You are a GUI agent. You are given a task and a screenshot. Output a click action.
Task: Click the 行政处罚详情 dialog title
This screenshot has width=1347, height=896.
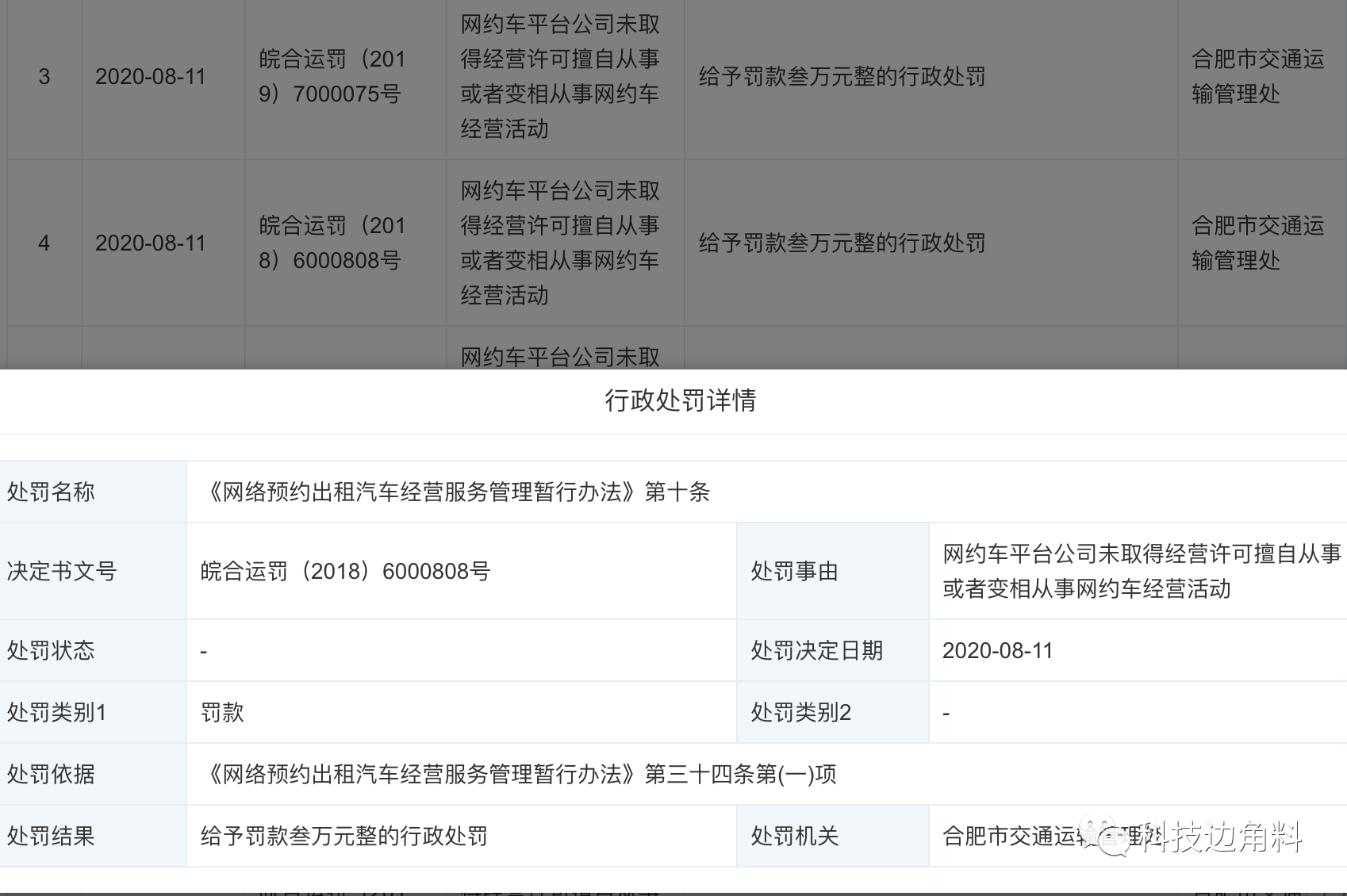(681, 400)
